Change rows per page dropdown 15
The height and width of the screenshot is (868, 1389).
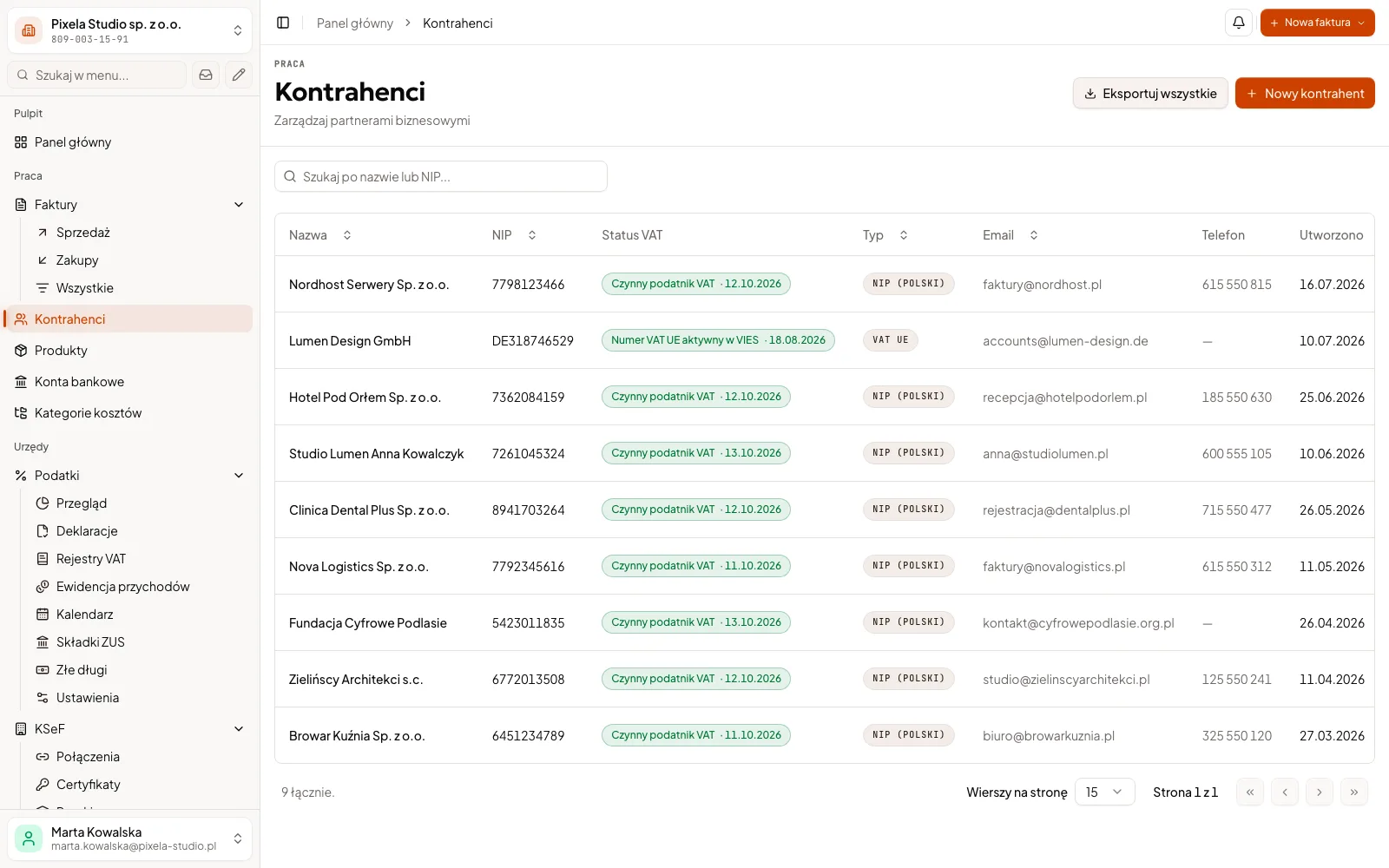click(1104, 792)
